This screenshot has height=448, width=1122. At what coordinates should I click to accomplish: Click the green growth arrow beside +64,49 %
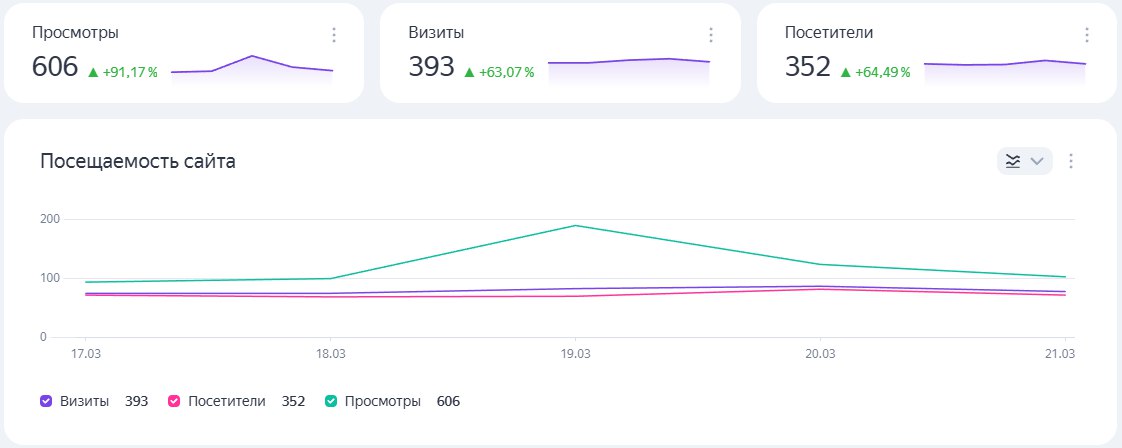(845, 72)
